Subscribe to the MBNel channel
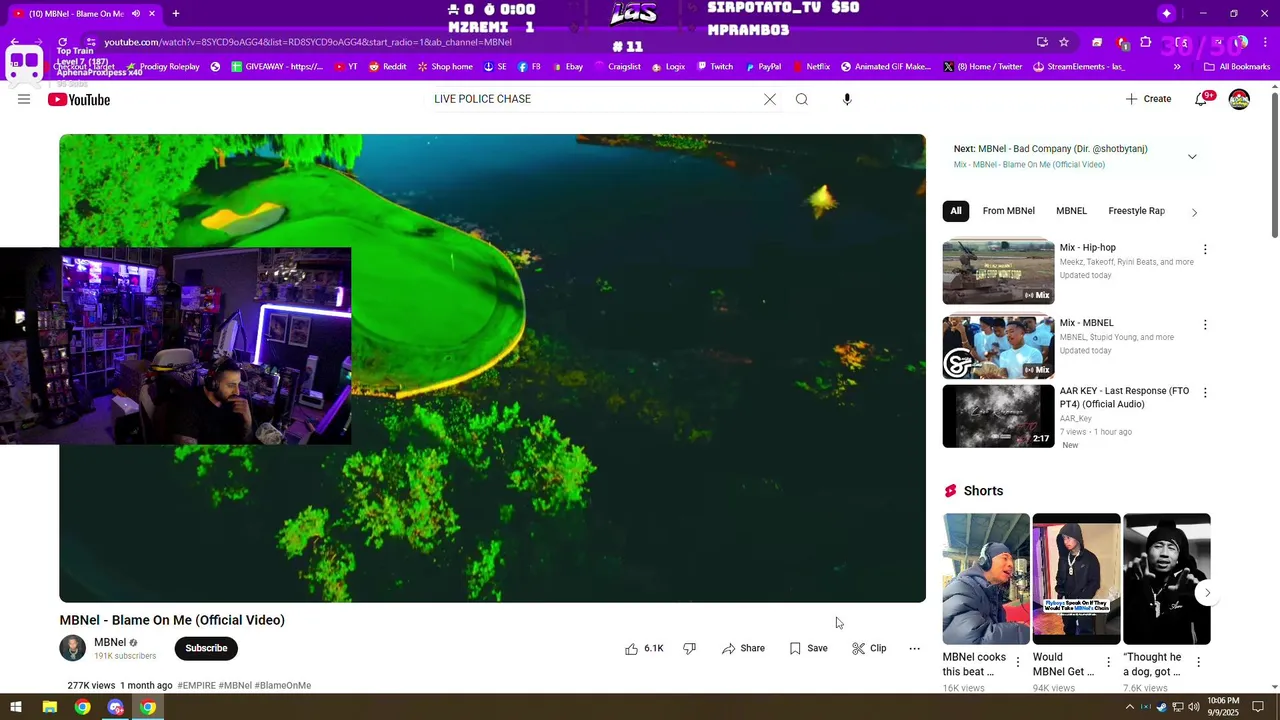Image resolution: width=1280 pixels, height=720 pixels. [x=206, y=648]
